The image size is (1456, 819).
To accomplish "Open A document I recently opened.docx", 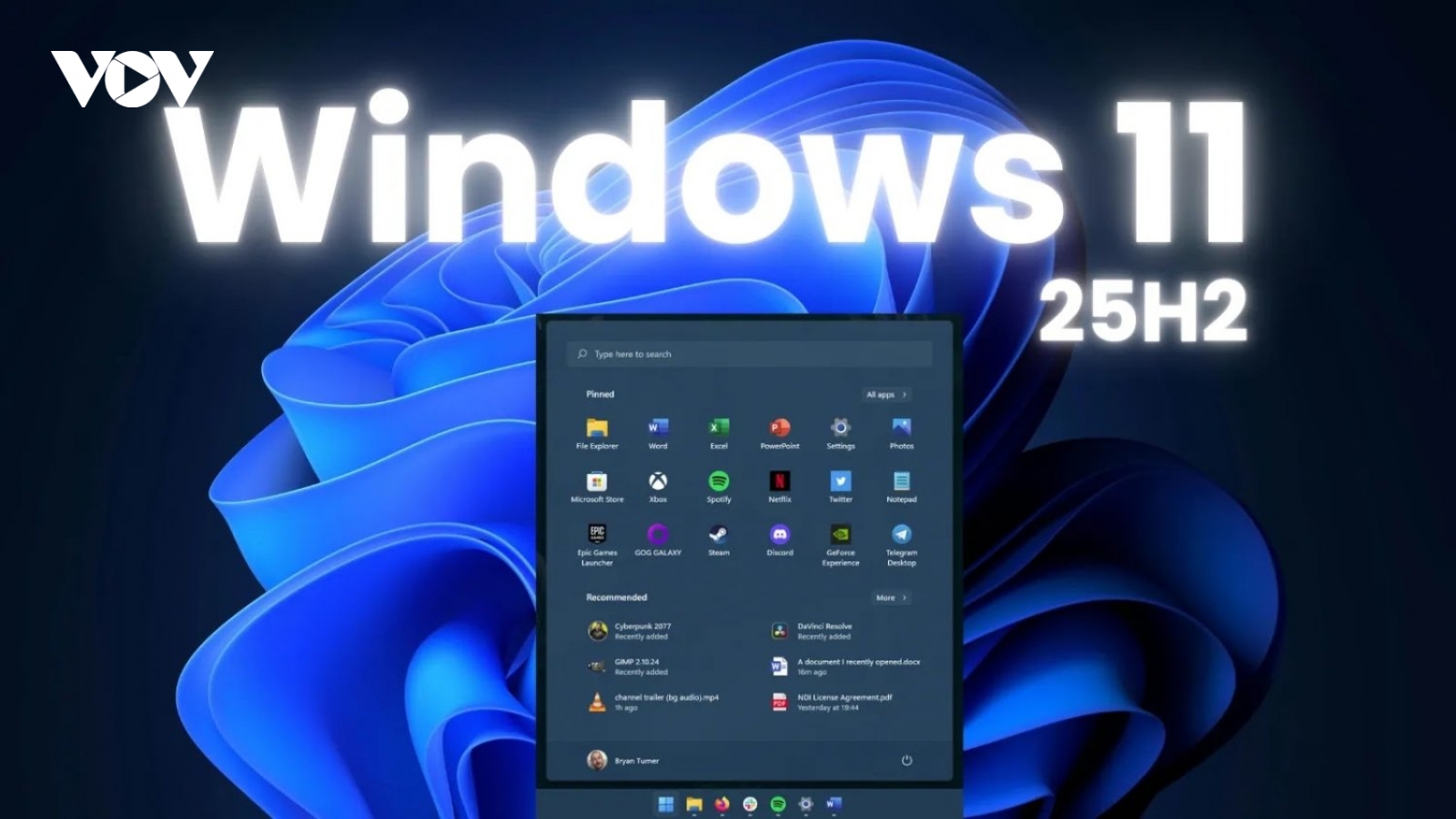I will (x=845, y=666).
